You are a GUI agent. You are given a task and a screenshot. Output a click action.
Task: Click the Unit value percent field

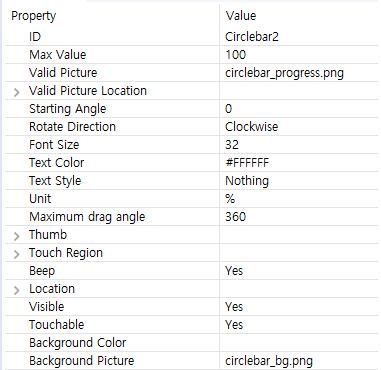click(x=299, y=199)
